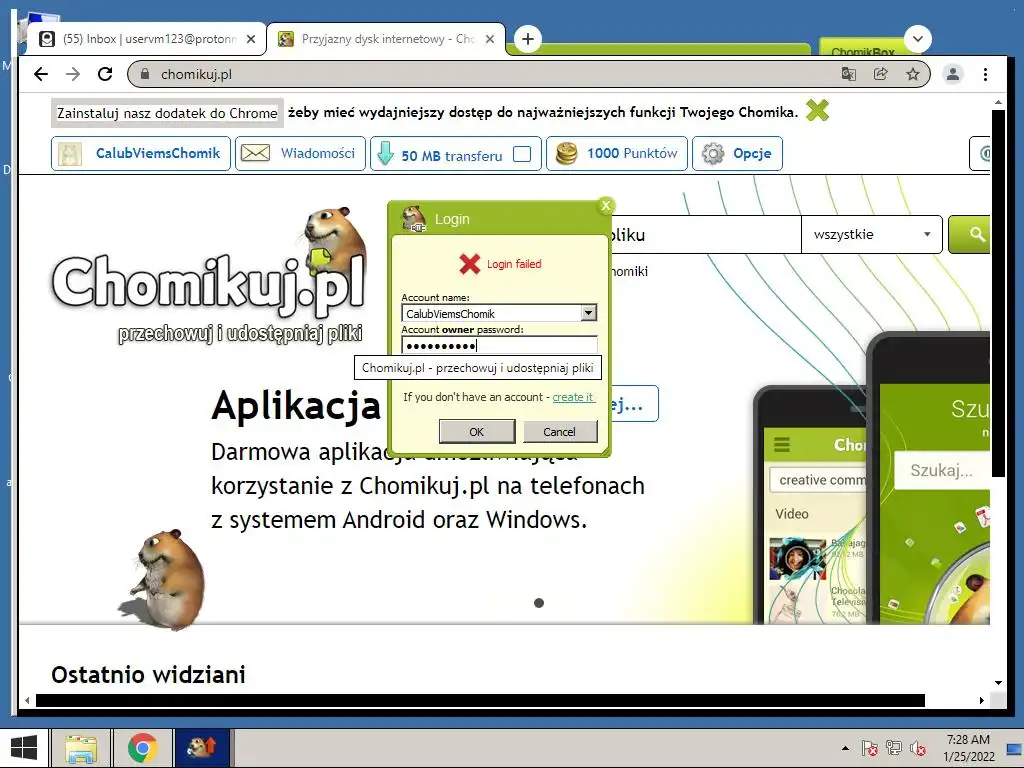Click Zainstaluj nasz dodatek do Chrome button
The width and height of the screenshot is (1024, 768).
click(x=167, y=113)
